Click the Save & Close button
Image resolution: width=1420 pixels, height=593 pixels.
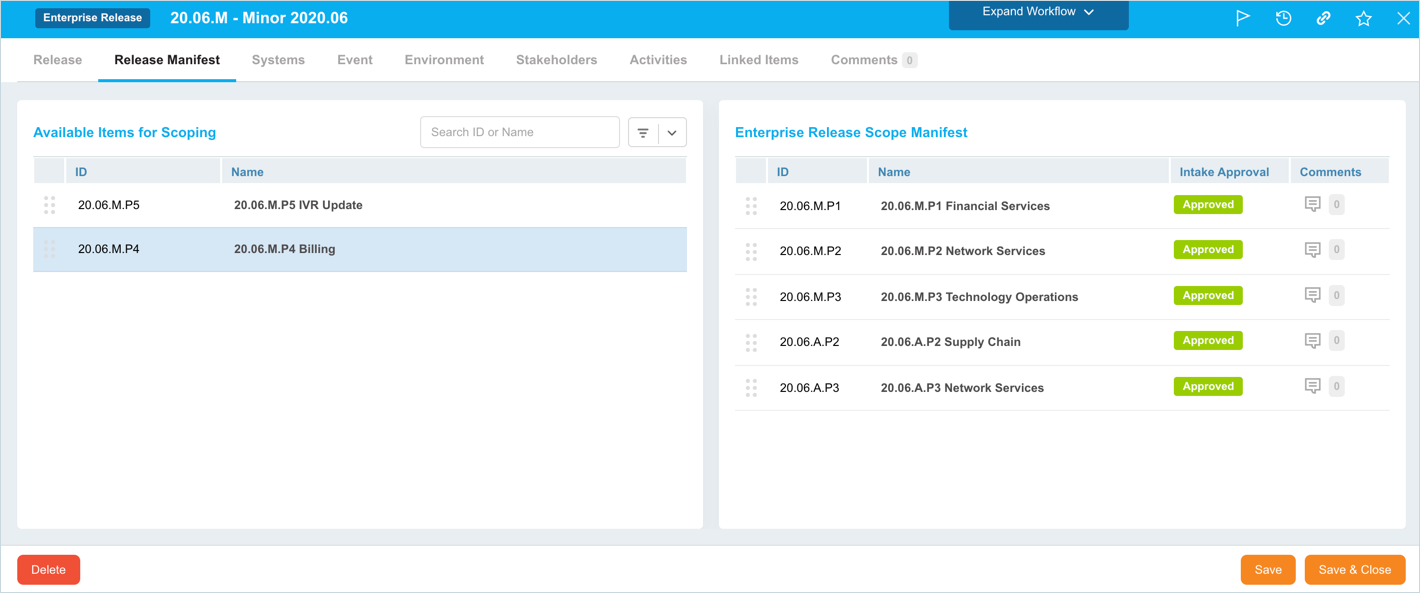pyautogui.click(x=1354, y=570)
